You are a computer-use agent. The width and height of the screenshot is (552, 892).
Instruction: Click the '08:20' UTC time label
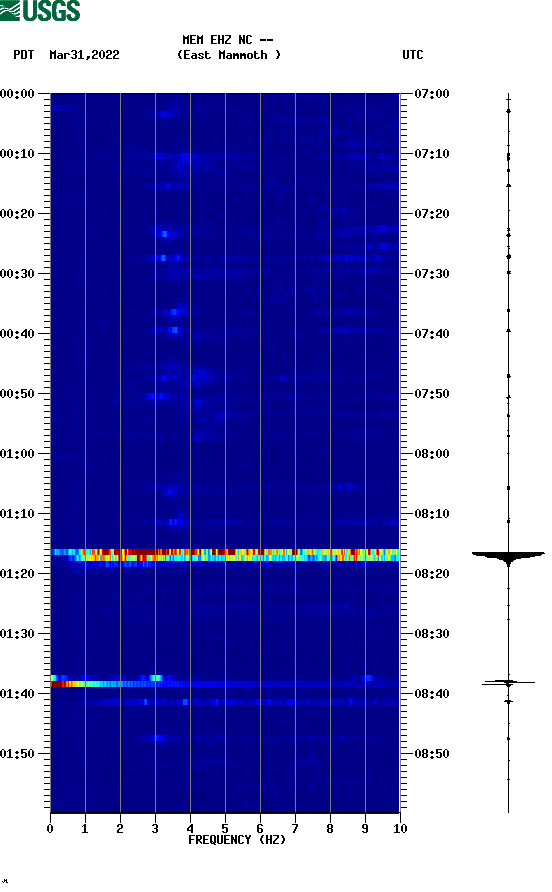[432, 574]
